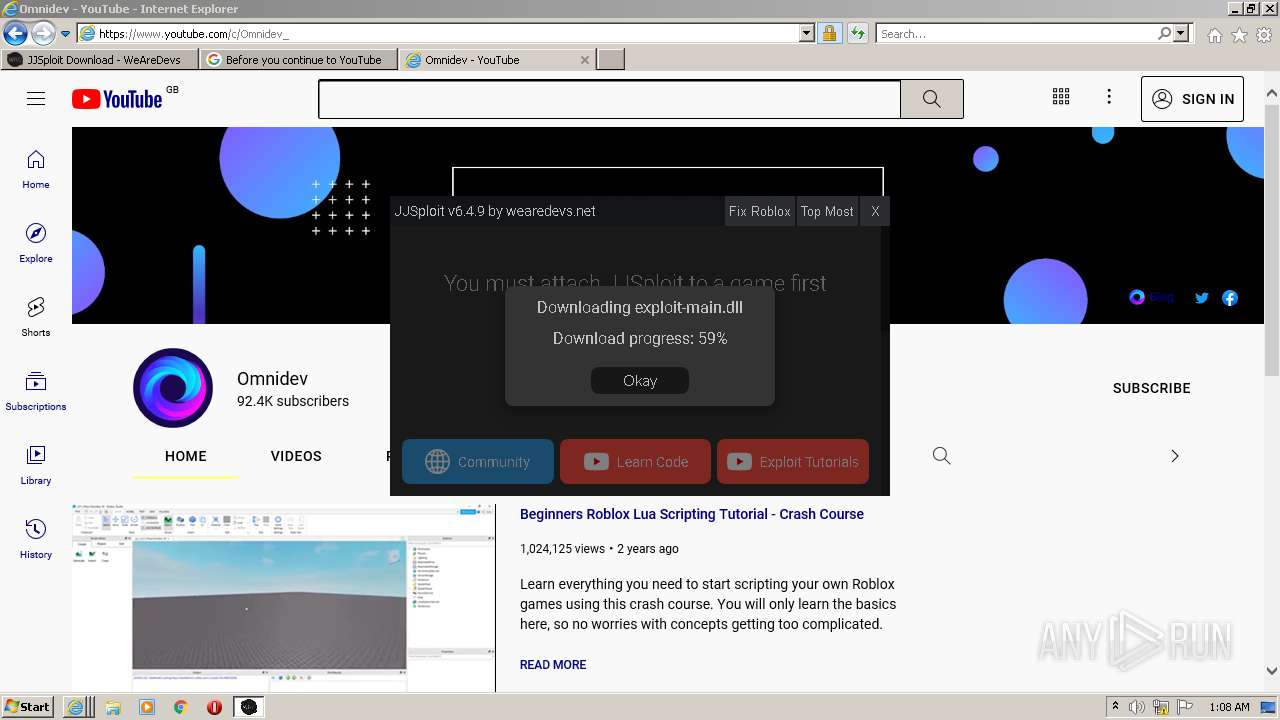Click the YouTube search magnifier button
This screenshot has height=720, width=1280.
point(932,99)
